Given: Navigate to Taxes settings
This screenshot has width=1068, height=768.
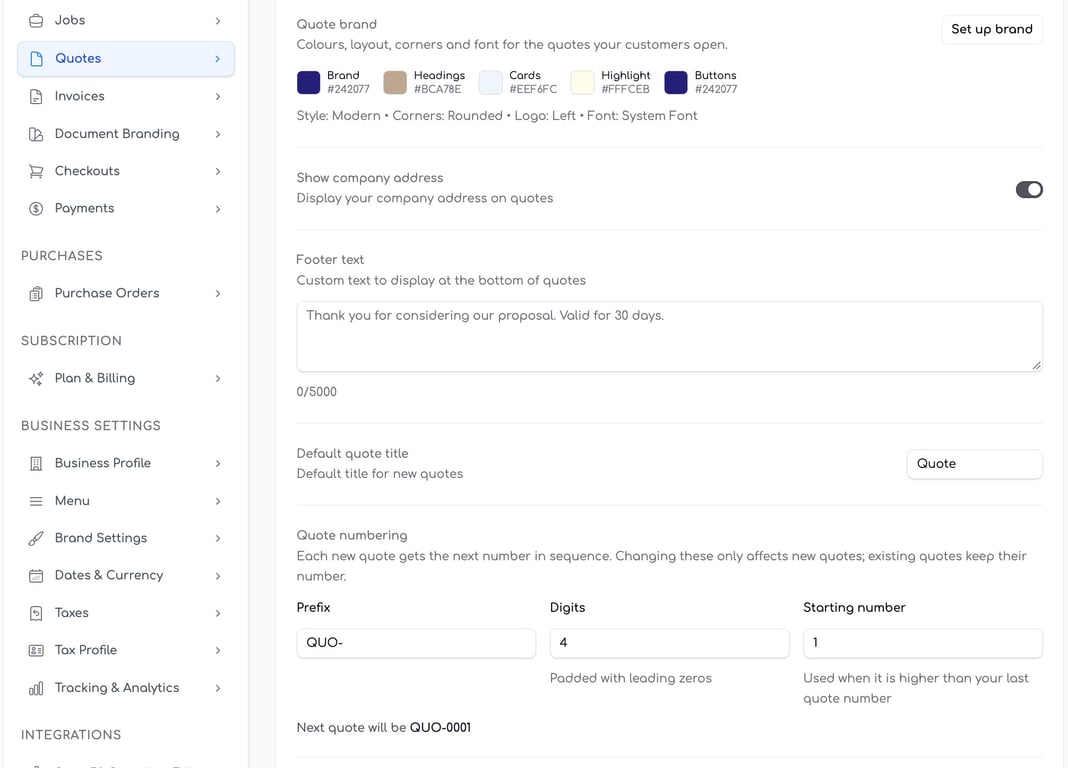Looking at the screenshot, I should (126, 613).
